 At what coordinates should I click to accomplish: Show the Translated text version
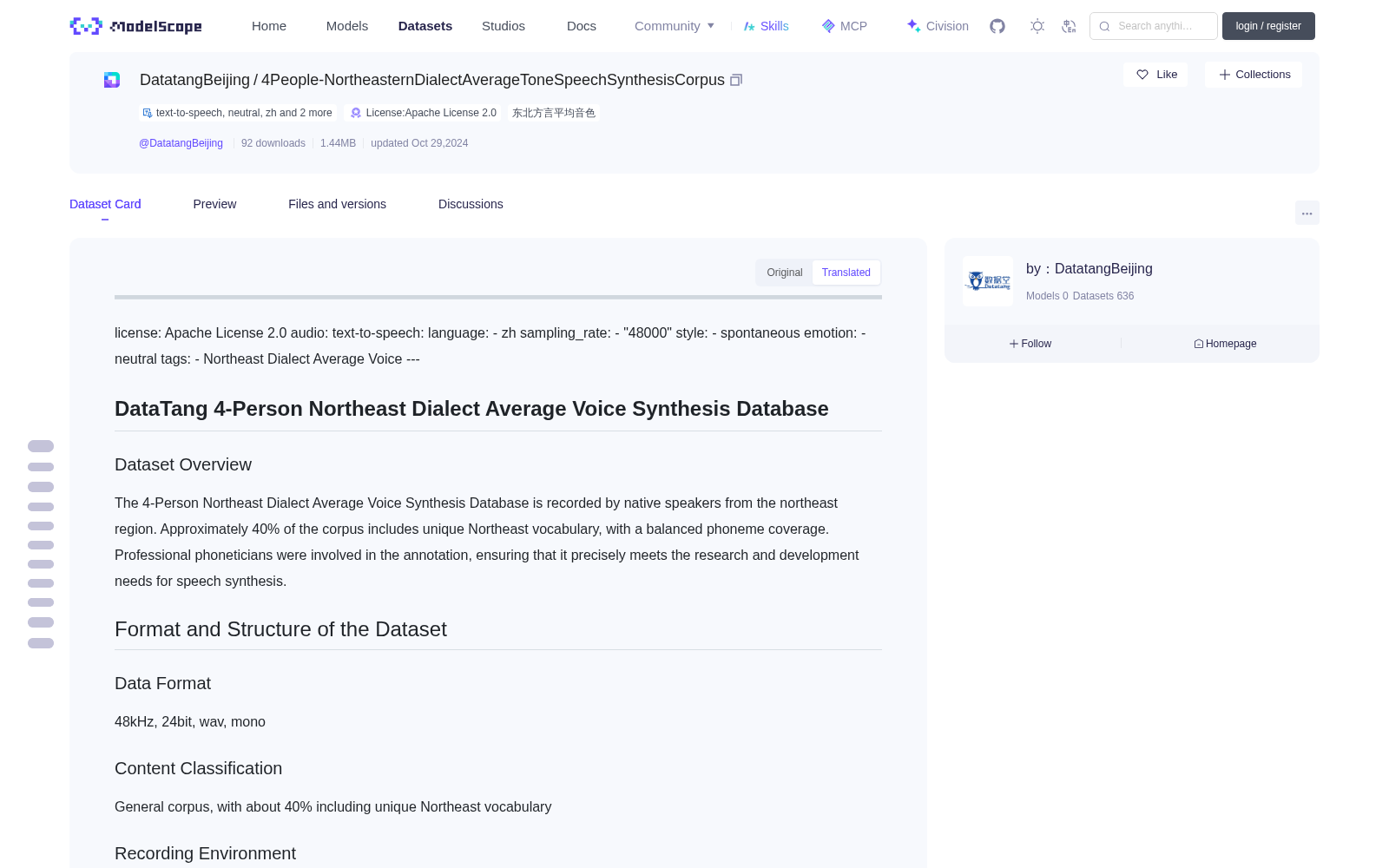point(846,273)
